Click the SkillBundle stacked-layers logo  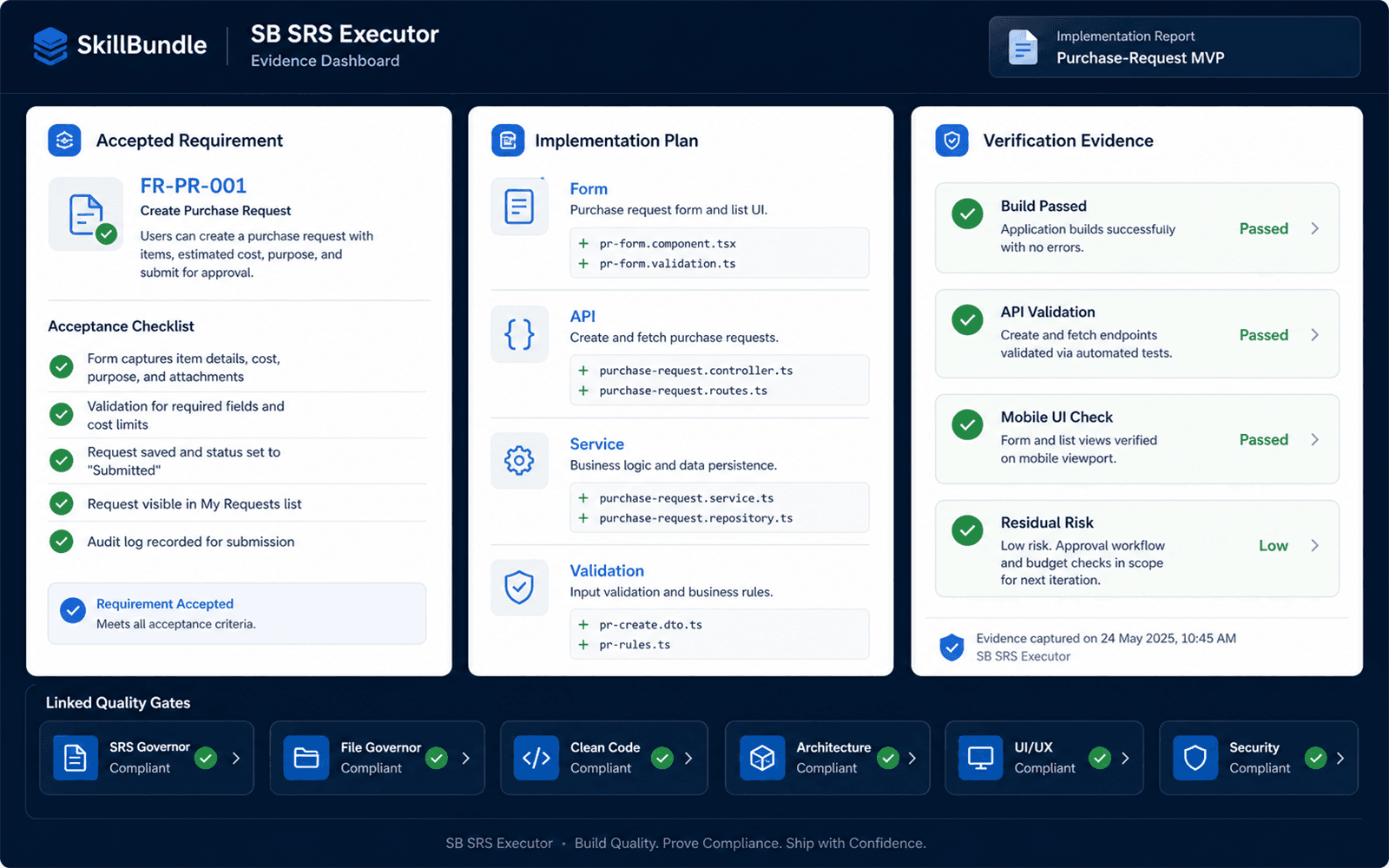coord(50,46)
